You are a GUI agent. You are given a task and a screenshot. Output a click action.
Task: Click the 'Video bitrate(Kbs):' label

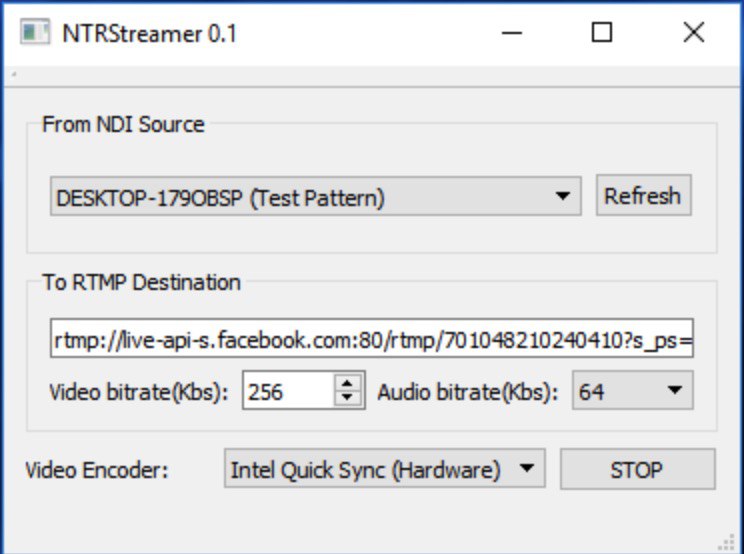139,392
